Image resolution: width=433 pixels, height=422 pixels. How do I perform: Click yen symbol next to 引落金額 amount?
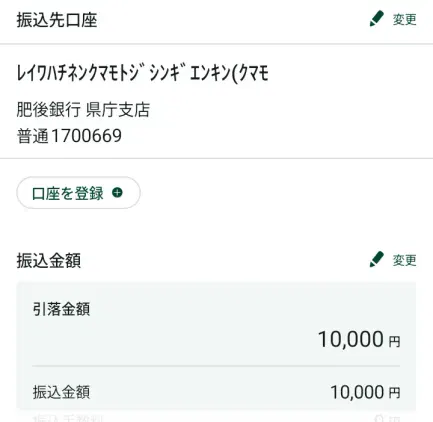(x=394, y=342)
